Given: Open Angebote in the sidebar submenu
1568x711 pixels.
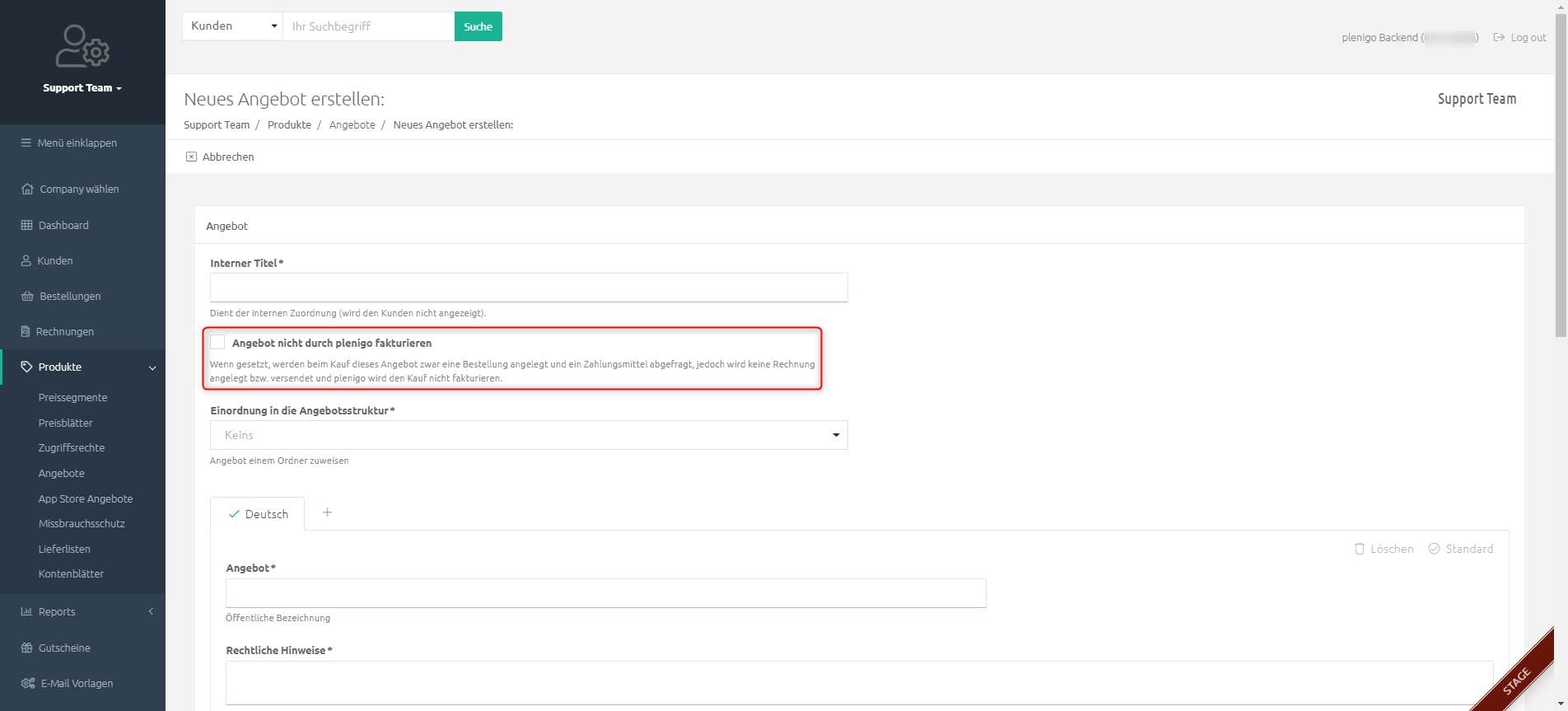Looking at the screenshot, I should (x=62, y=473).
